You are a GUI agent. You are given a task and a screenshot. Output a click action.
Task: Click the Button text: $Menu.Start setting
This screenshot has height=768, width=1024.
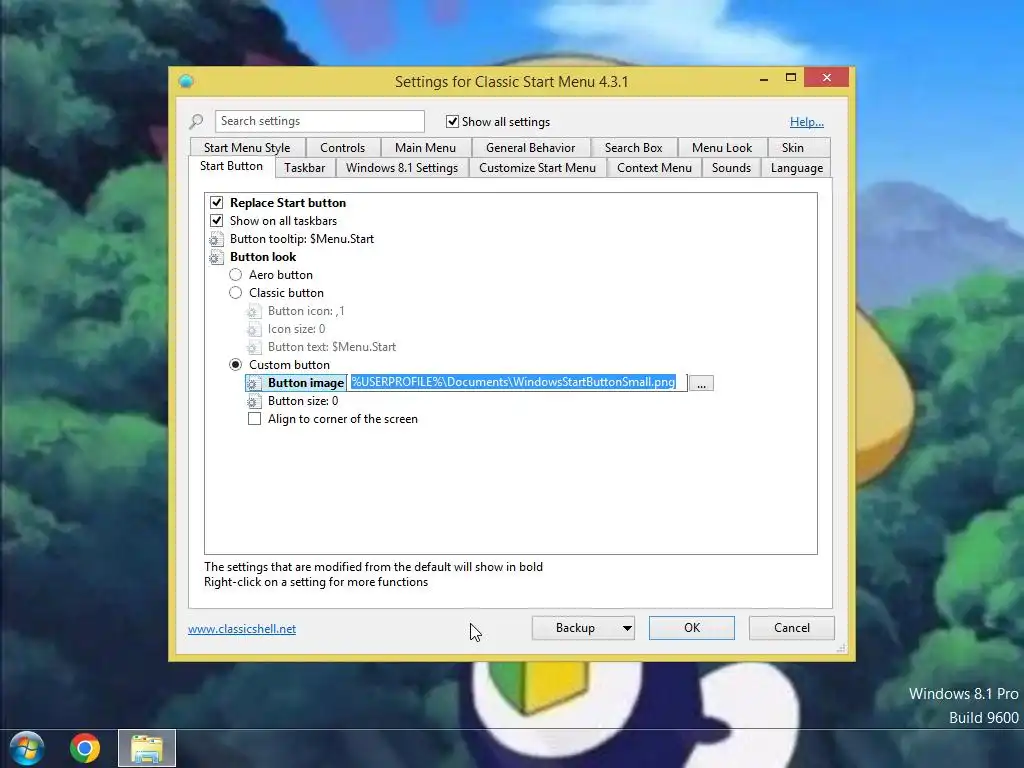click(x=332, y=347)
